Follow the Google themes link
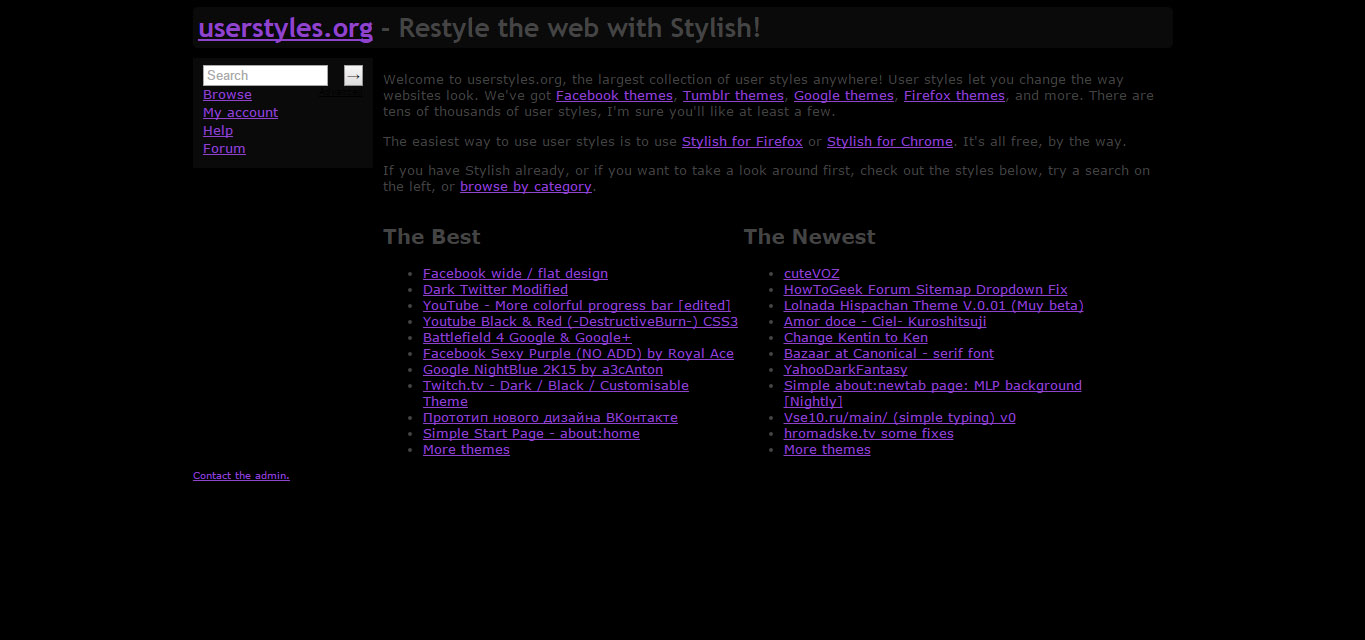 point(844,96)
